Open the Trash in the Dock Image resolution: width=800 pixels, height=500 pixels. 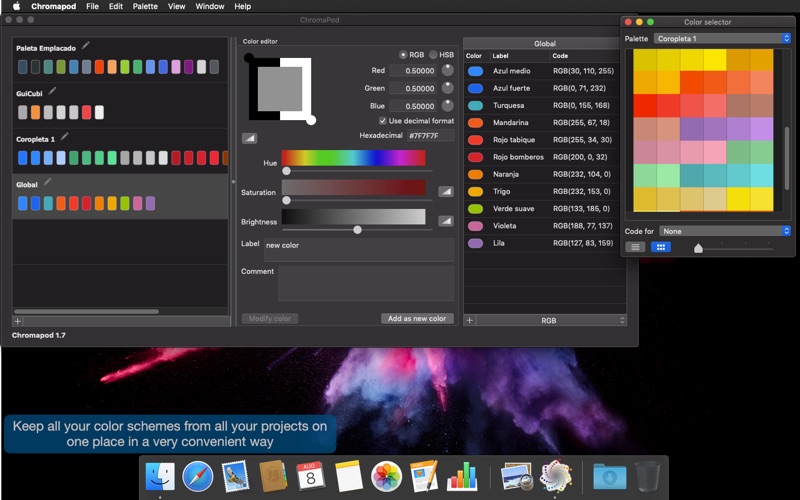point(647,477)
